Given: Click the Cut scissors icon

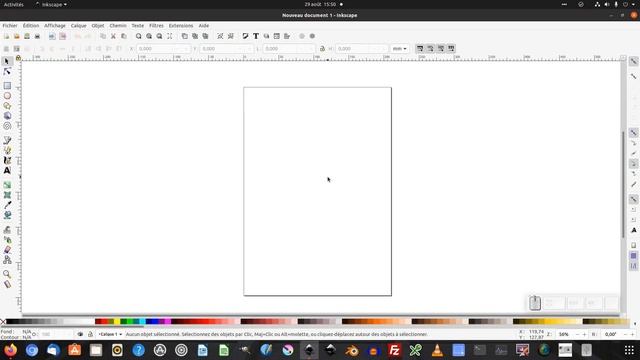Looking at the screenshot, I should pyautogui.click(x=113, y=36).
